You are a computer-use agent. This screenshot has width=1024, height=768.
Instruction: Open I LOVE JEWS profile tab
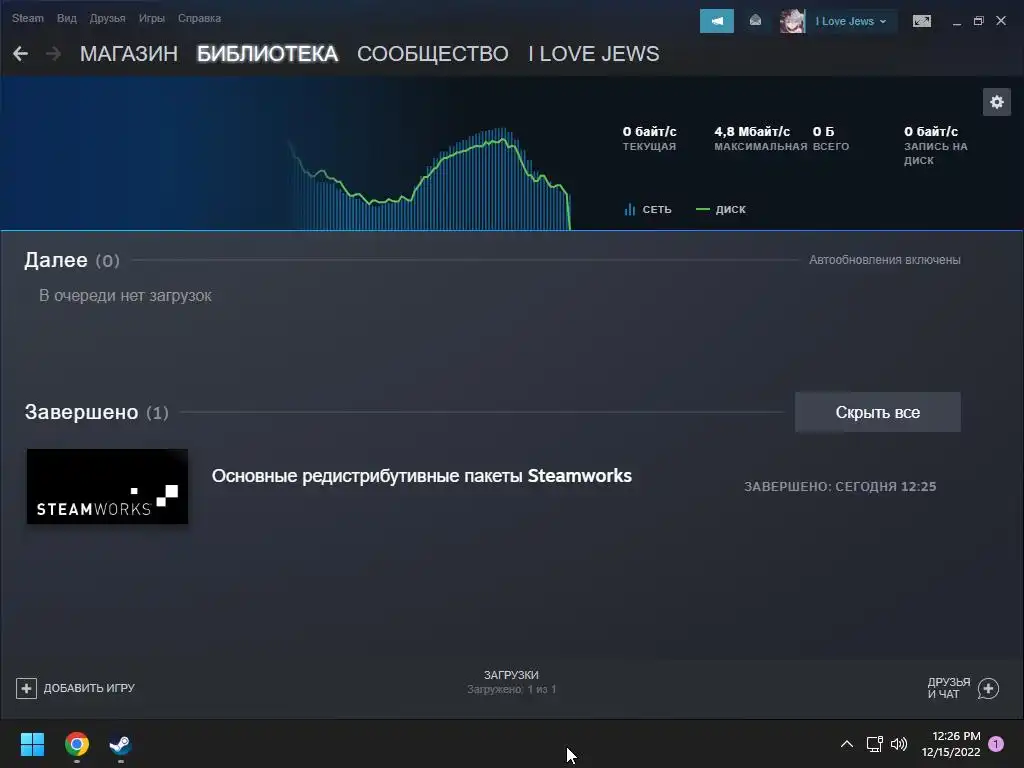(594, 54)
